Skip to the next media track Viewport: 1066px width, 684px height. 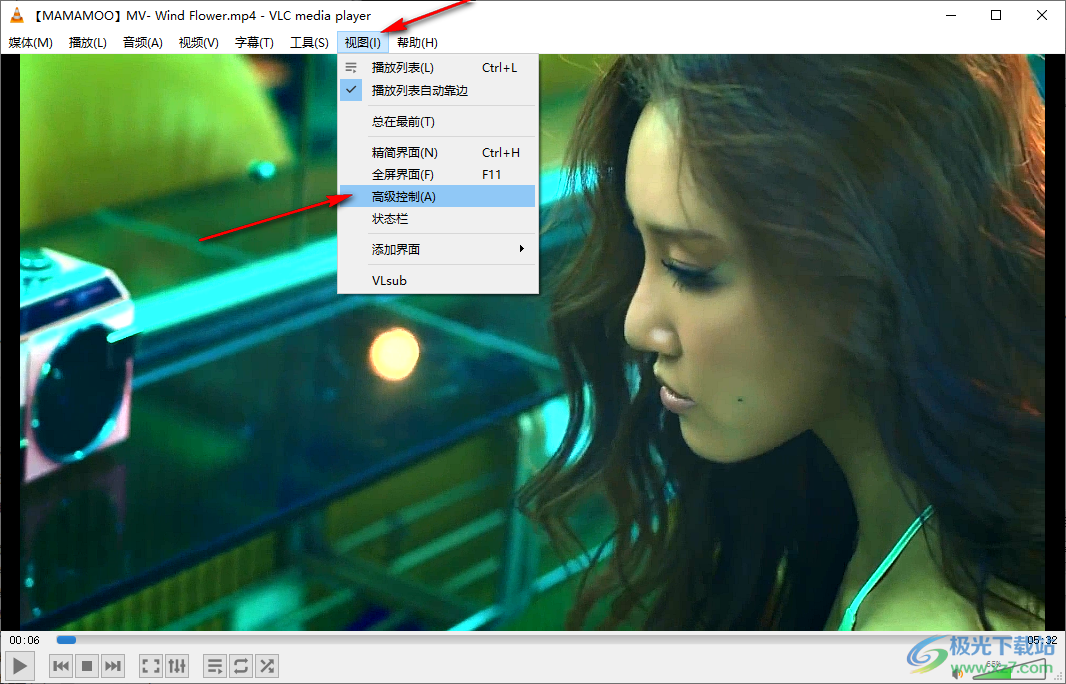pyautogui.click(x=113, y=666)
